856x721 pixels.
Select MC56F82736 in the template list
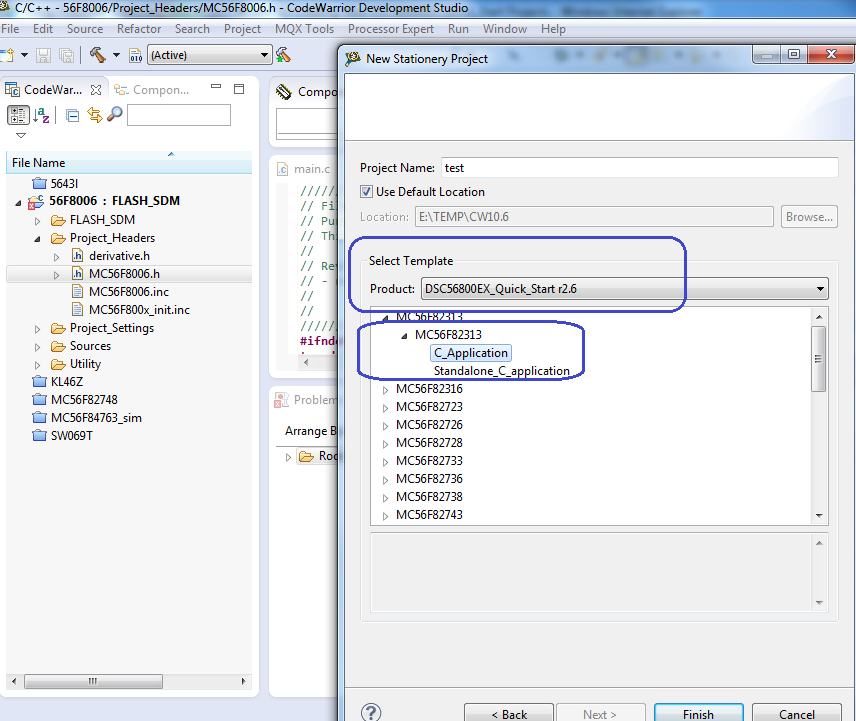coord(429,479)
